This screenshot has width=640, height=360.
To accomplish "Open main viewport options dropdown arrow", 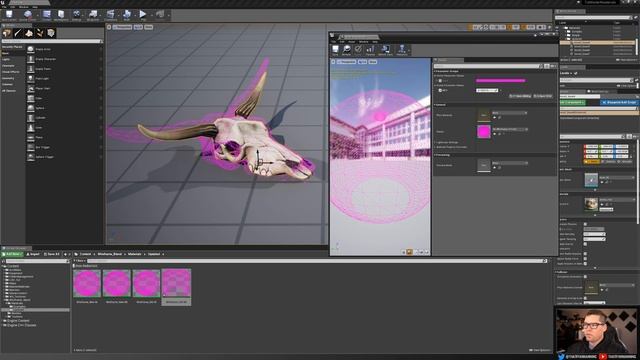I will pyautogui.click(x=109, y=27).
